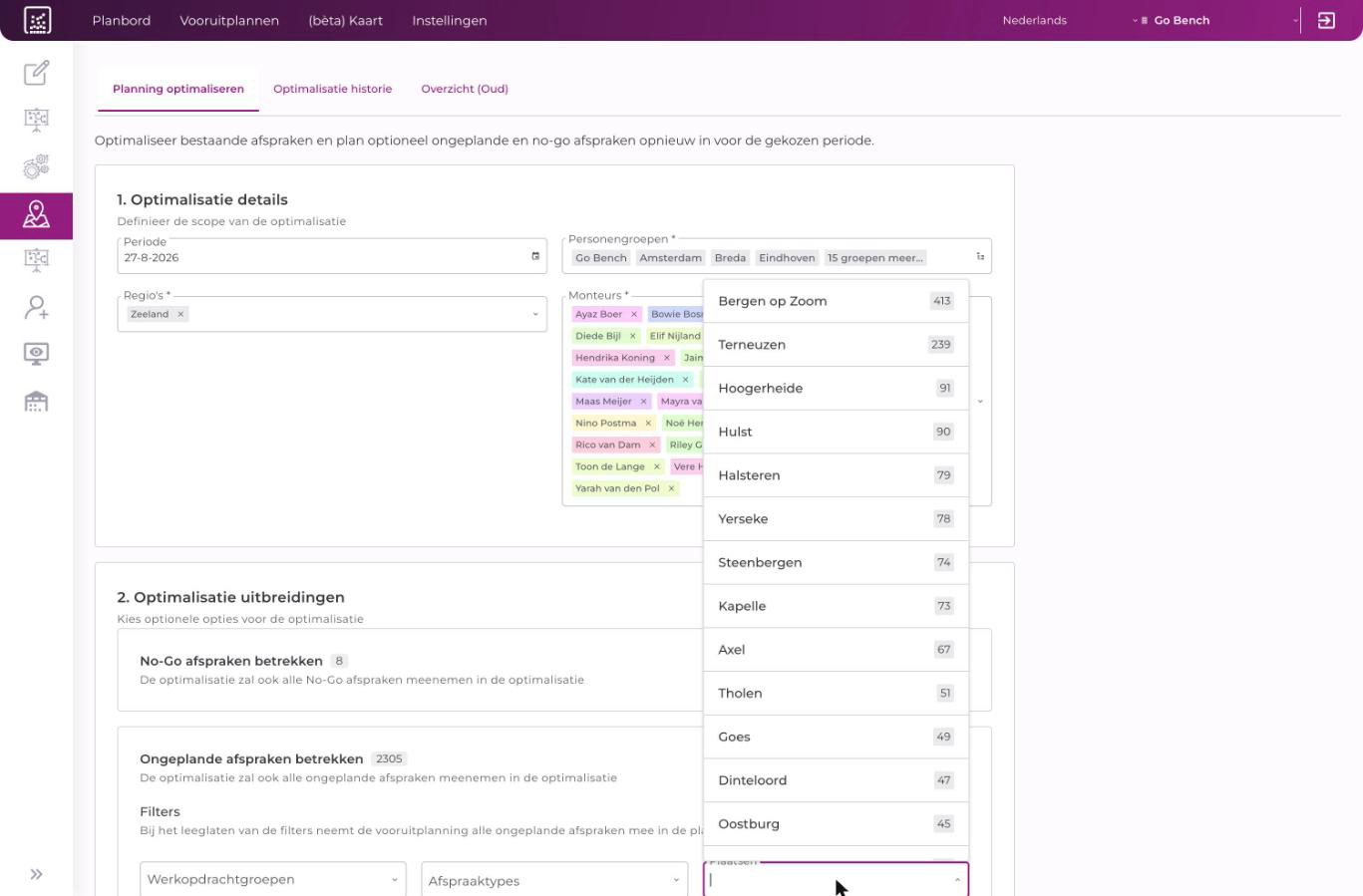Image resolution: width=1363 pixels, height=896 pixels.
Task: Click the app logo in the top-left corner
Action: 37,20
